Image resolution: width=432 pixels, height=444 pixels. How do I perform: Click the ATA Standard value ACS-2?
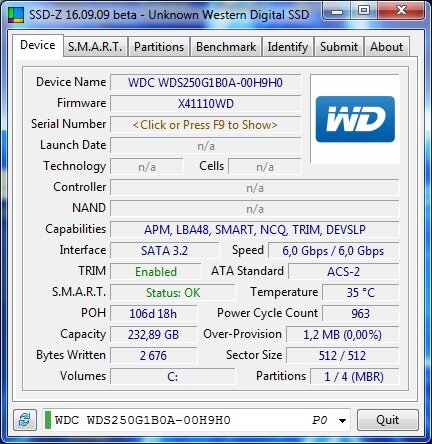coord(344,272)
